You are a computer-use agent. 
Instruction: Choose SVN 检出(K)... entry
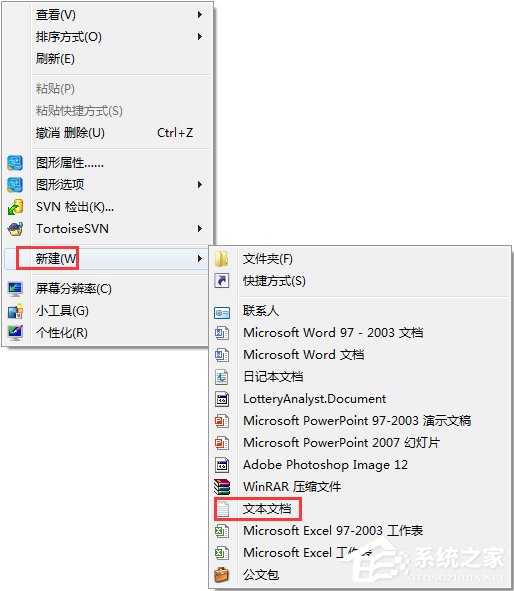tap(107, 207)
